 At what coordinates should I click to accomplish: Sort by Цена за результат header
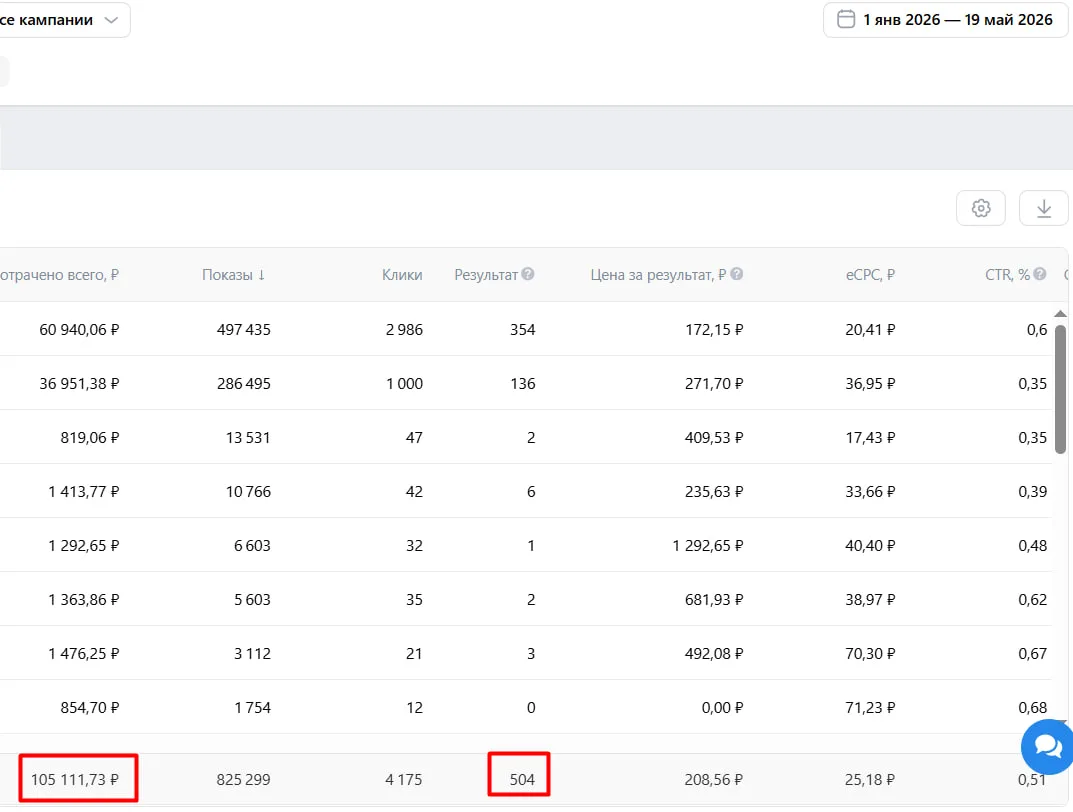pos(658,275)
